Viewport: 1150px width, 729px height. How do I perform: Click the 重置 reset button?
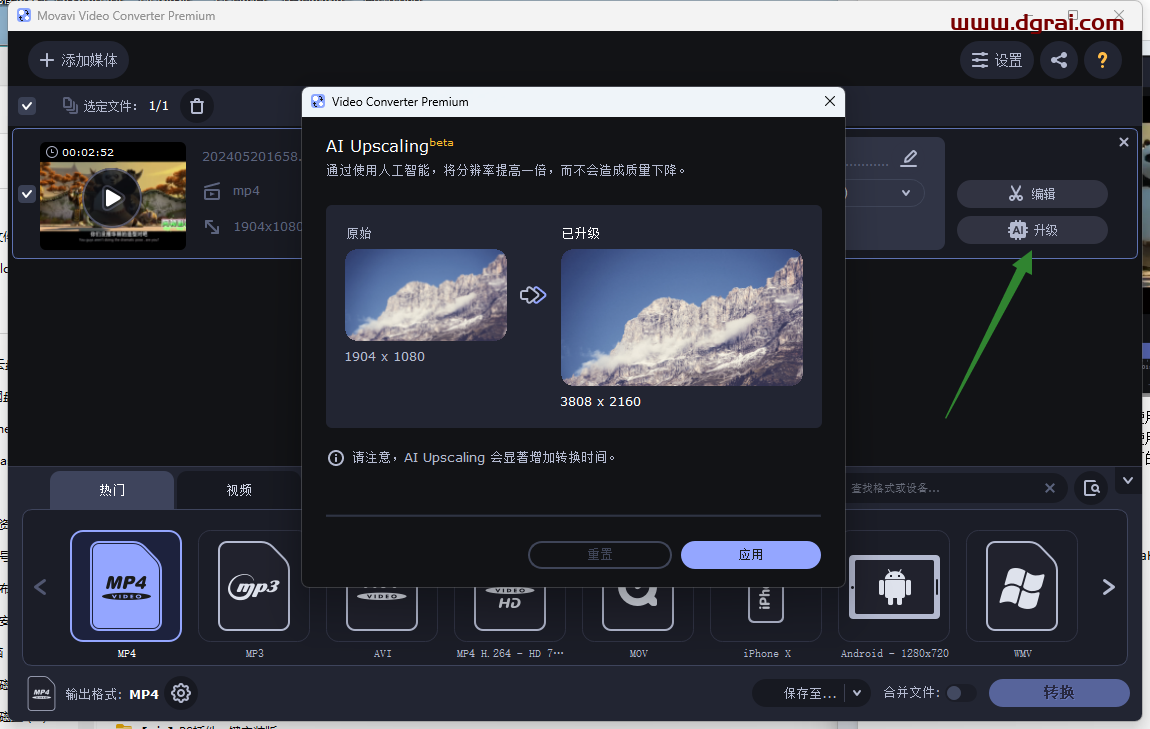click(x=600, y=554)
